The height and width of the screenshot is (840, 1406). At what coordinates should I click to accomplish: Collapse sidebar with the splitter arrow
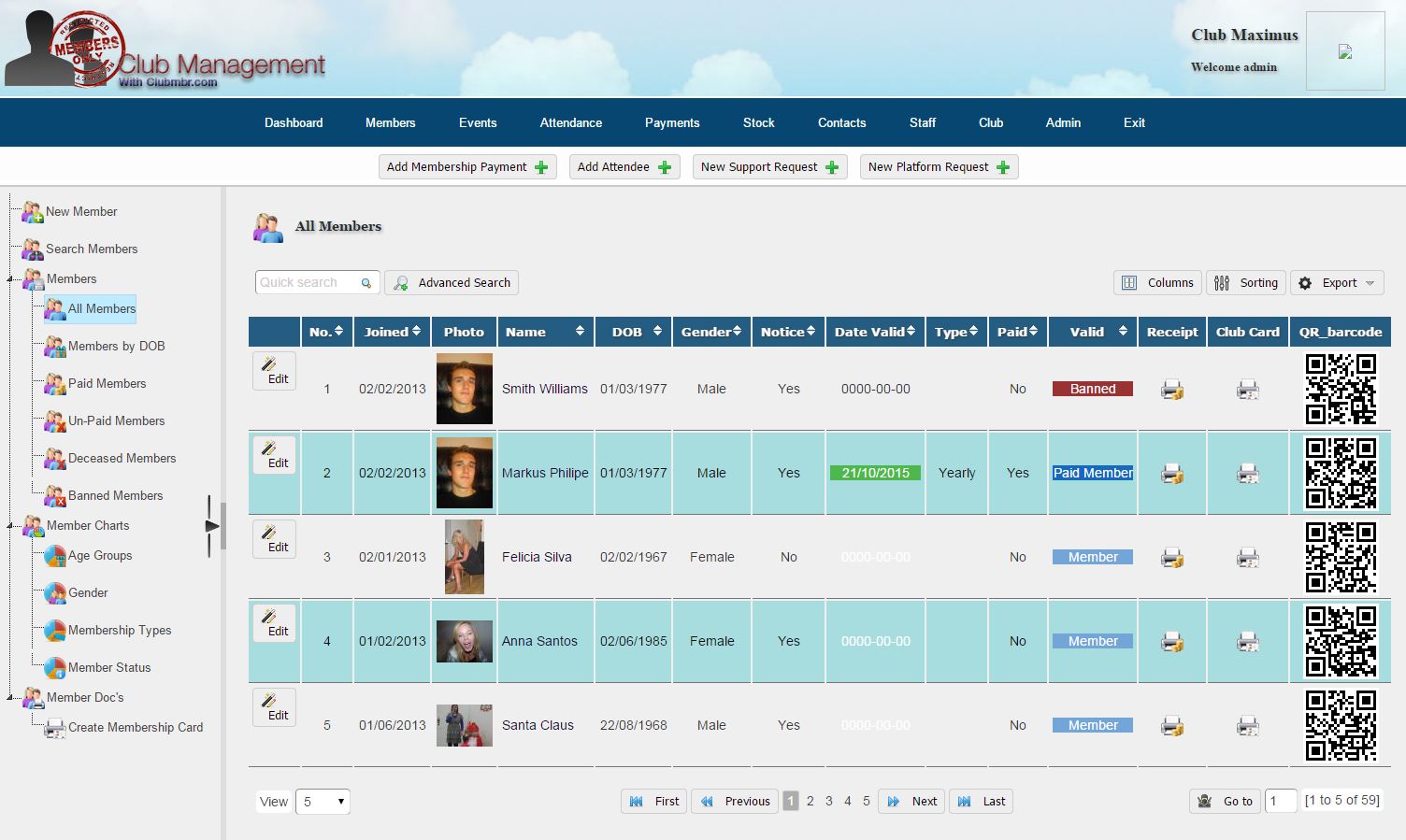(x=212, y=527)
